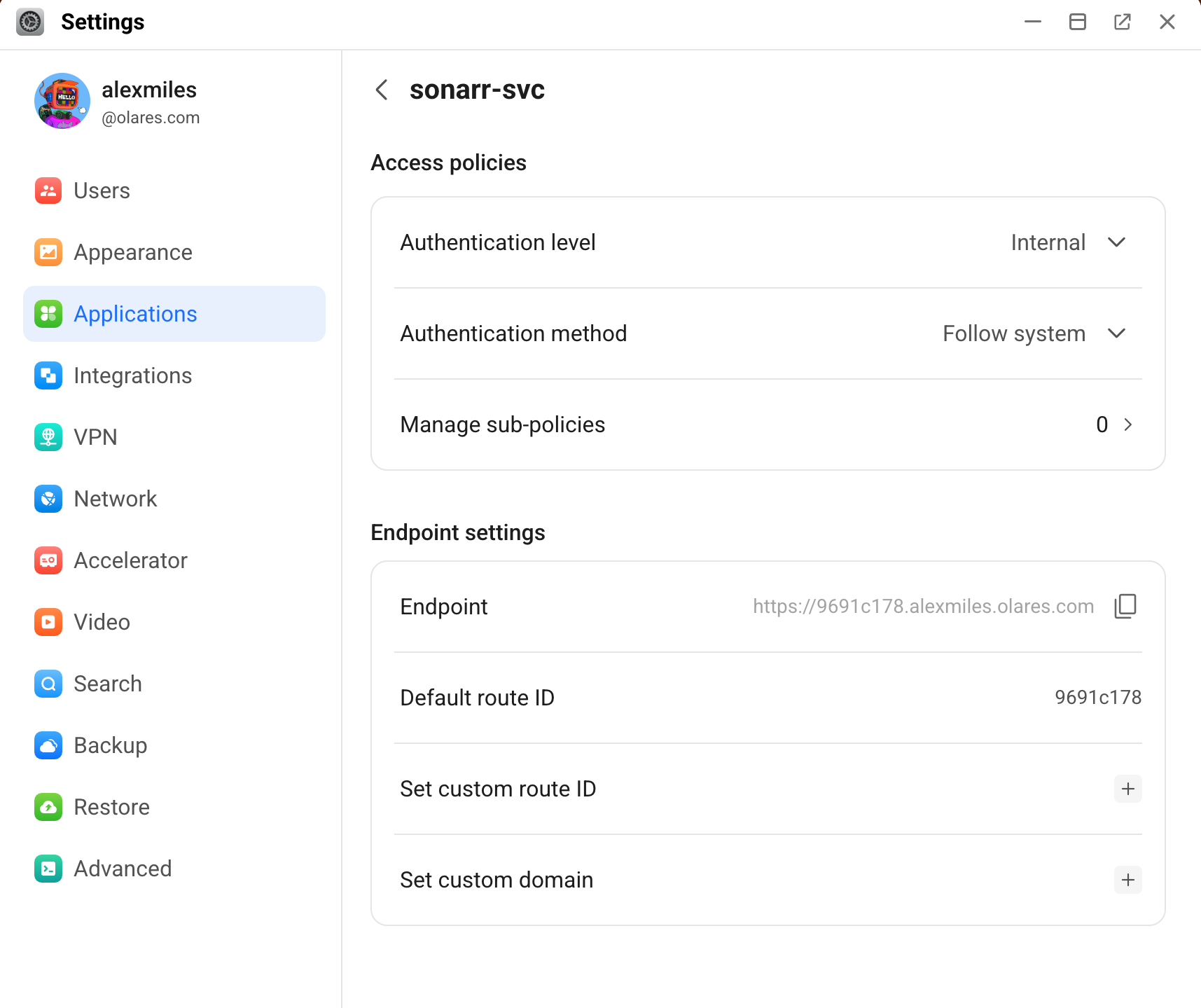
Task: Click the Follow system value
Action: coord(1014,333)
